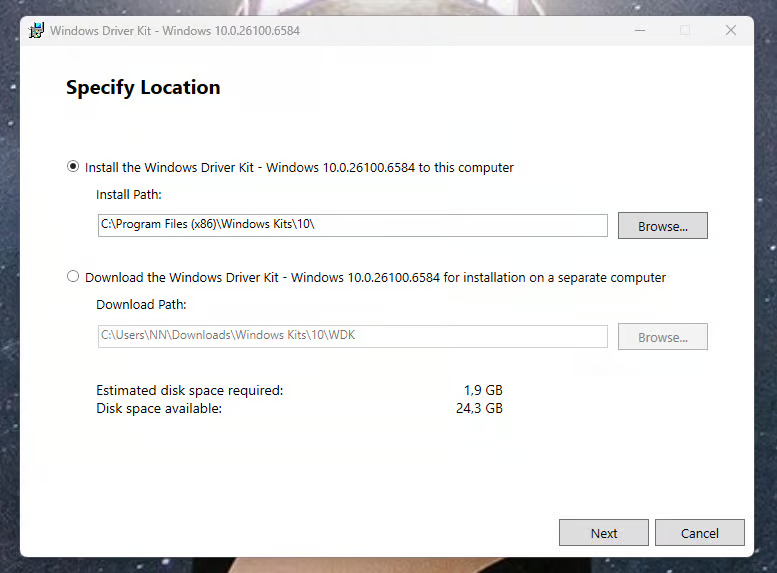The width and height of the screenshot is (777, 573).
Task: Click the 24,3 GB value
Action: 479,408
